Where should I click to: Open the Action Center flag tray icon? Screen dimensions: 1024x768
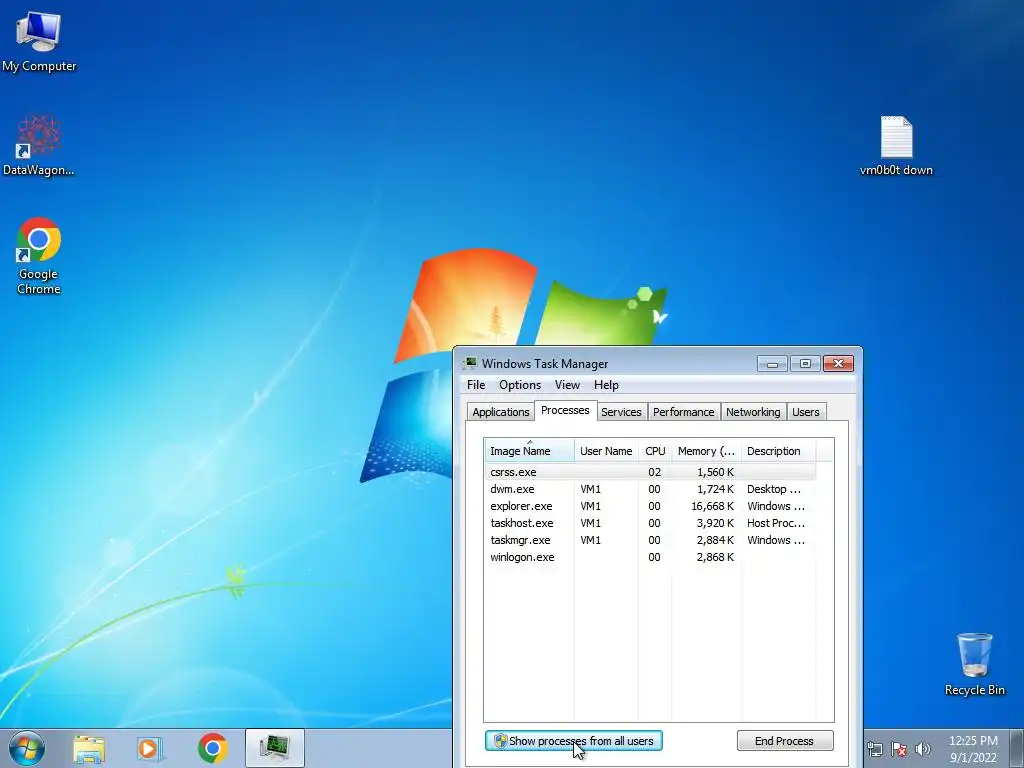tap(899, 749)
